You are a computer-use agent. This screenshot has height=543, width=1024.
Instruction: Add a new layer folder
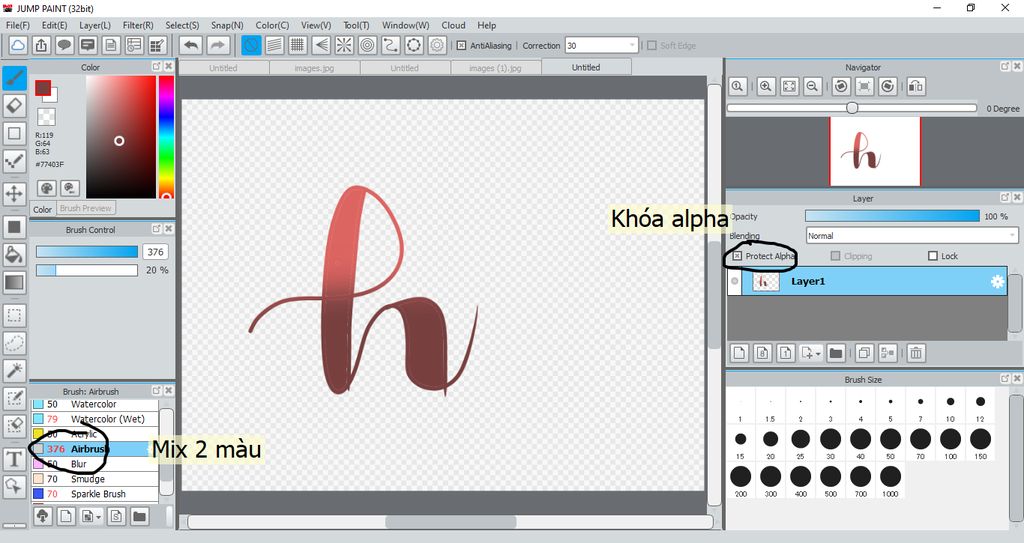pos(836,353)
